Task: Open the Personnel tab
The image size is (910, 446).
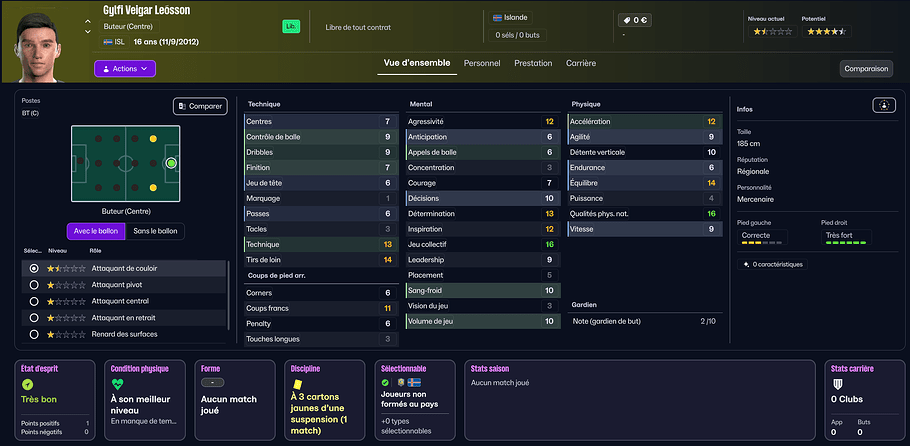Action: click(x=482, y=64)
